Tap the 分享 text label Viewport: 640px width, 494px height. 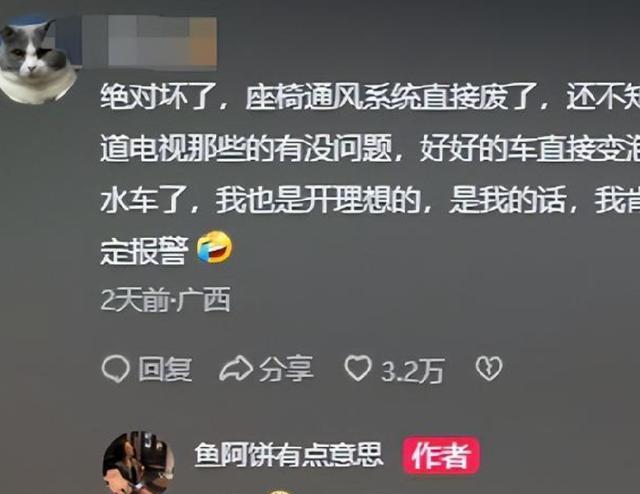coord(286,369)
